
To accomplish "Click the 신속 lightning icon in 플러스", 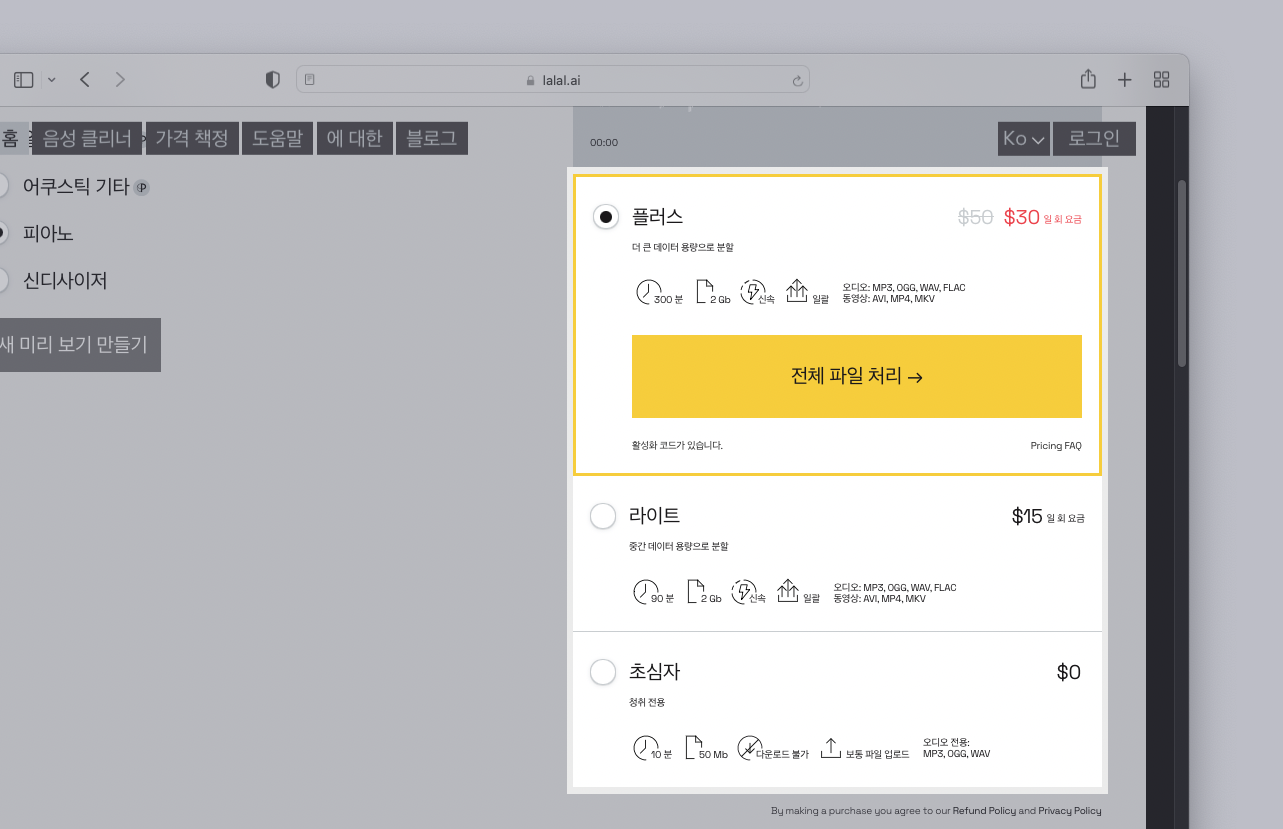I will tap(752, 292).
